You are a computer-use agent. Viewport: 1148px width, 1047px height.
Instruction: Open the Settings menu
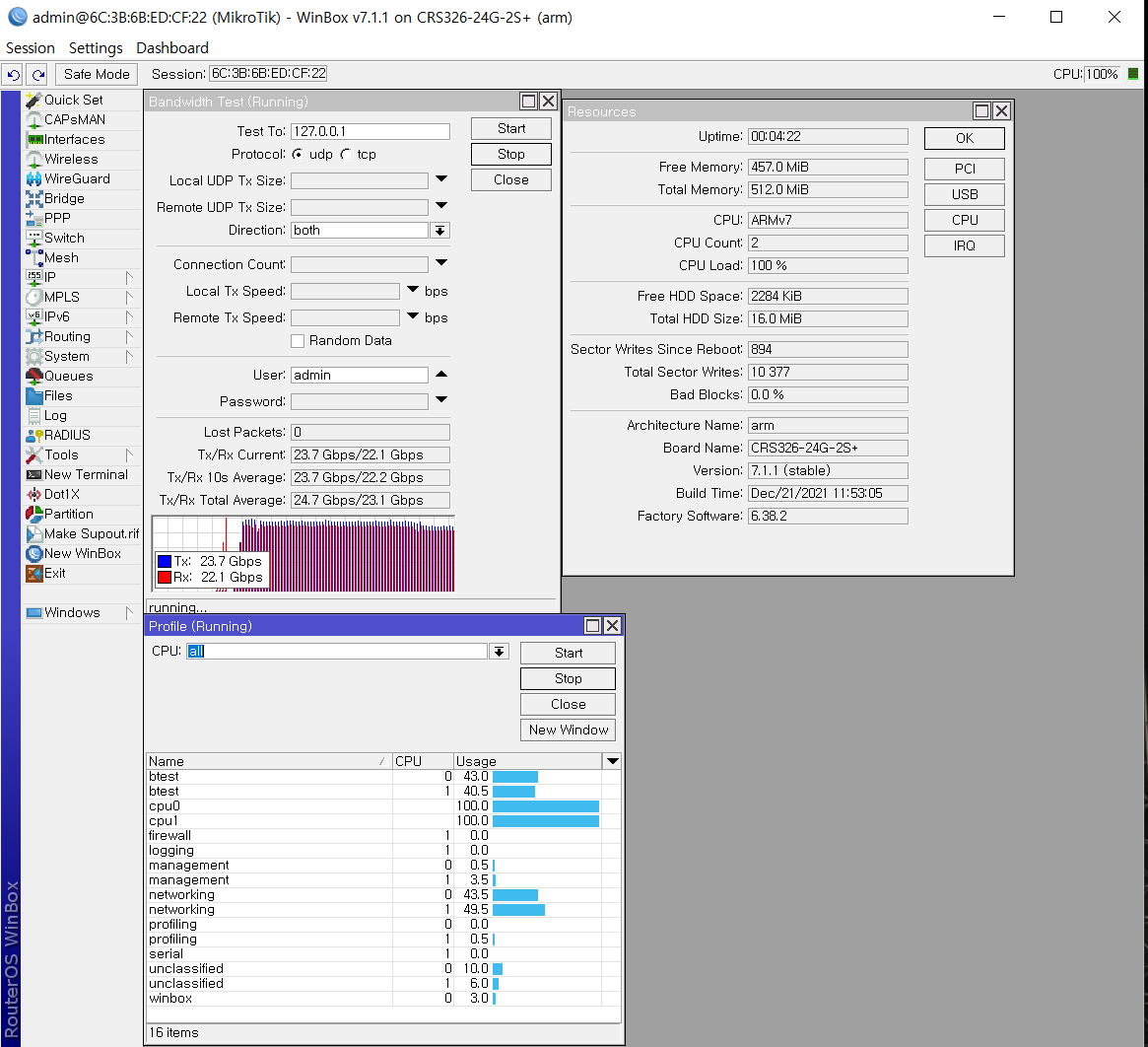96,48
